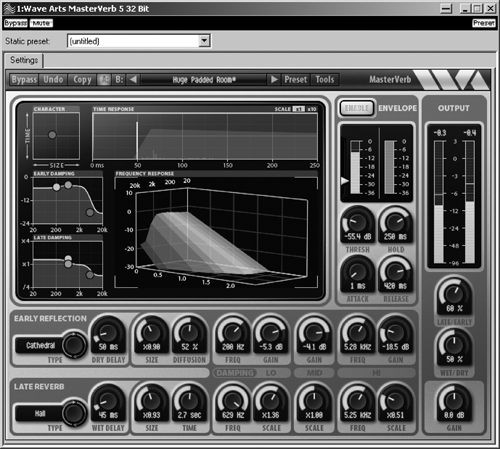The width and height of the screenshot is (500, 449).
Task: Click the late LO FREQ knob 629 Hz
Action: 233,401
